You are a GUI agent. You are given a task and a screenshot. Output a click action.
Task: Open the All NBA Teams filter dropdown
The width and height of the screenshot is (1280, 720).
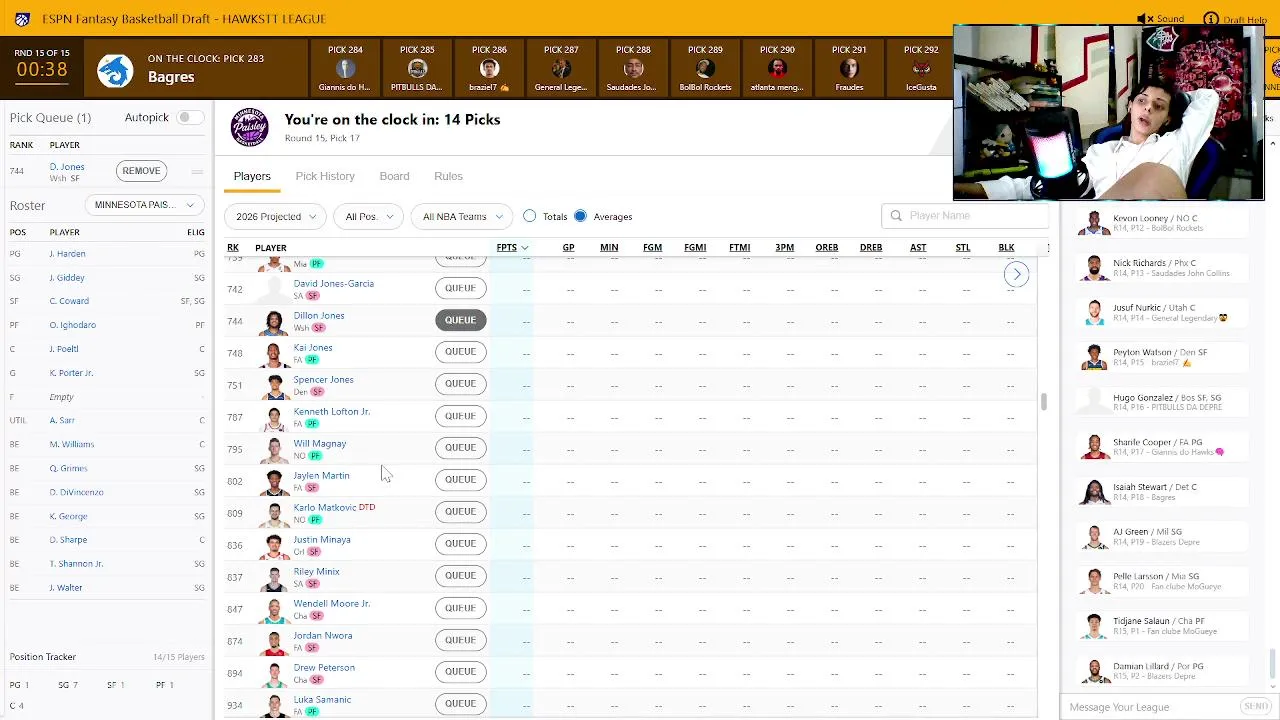[x=461, y=216]
